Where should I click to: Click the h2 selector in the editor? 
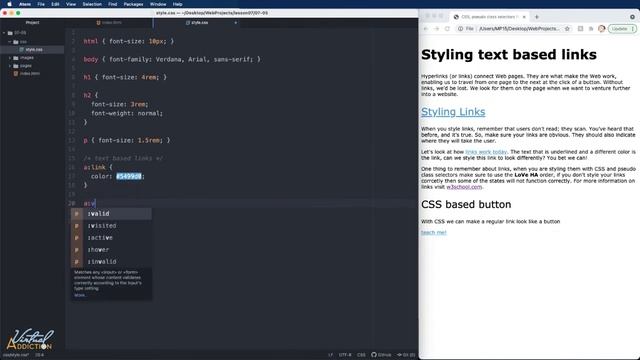pyautogui.click(x=87, y=95)
